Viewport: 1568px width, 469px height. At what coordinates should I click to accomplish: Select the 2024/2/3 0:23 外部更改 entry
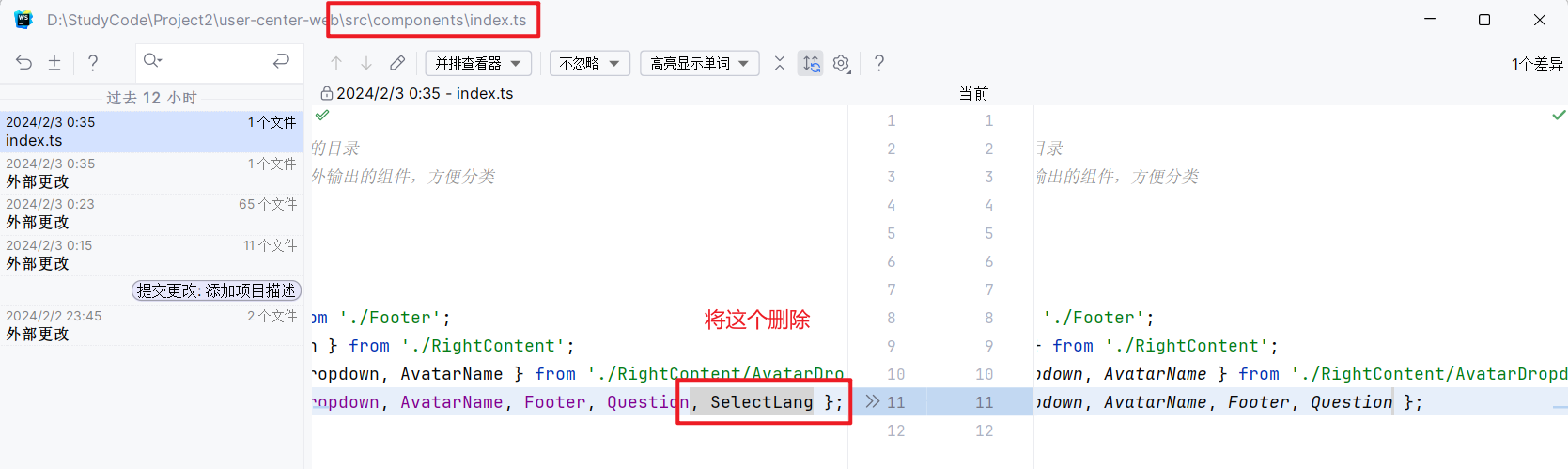[x=150, y=213]
